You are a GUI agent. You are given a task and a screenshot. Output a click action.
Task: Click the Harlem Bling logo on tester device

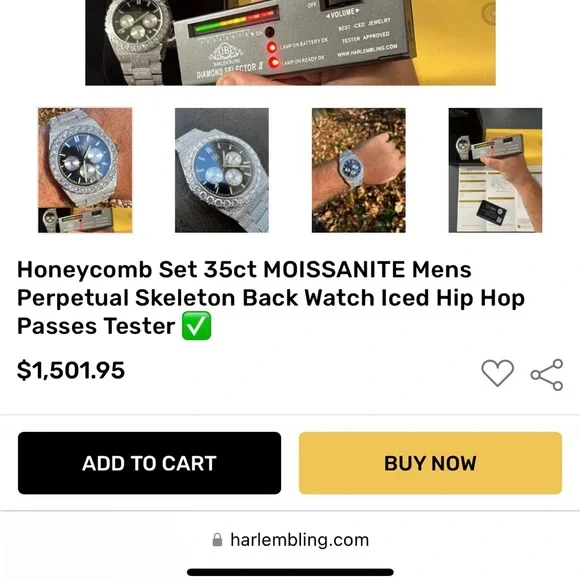[x=225, y=52]
